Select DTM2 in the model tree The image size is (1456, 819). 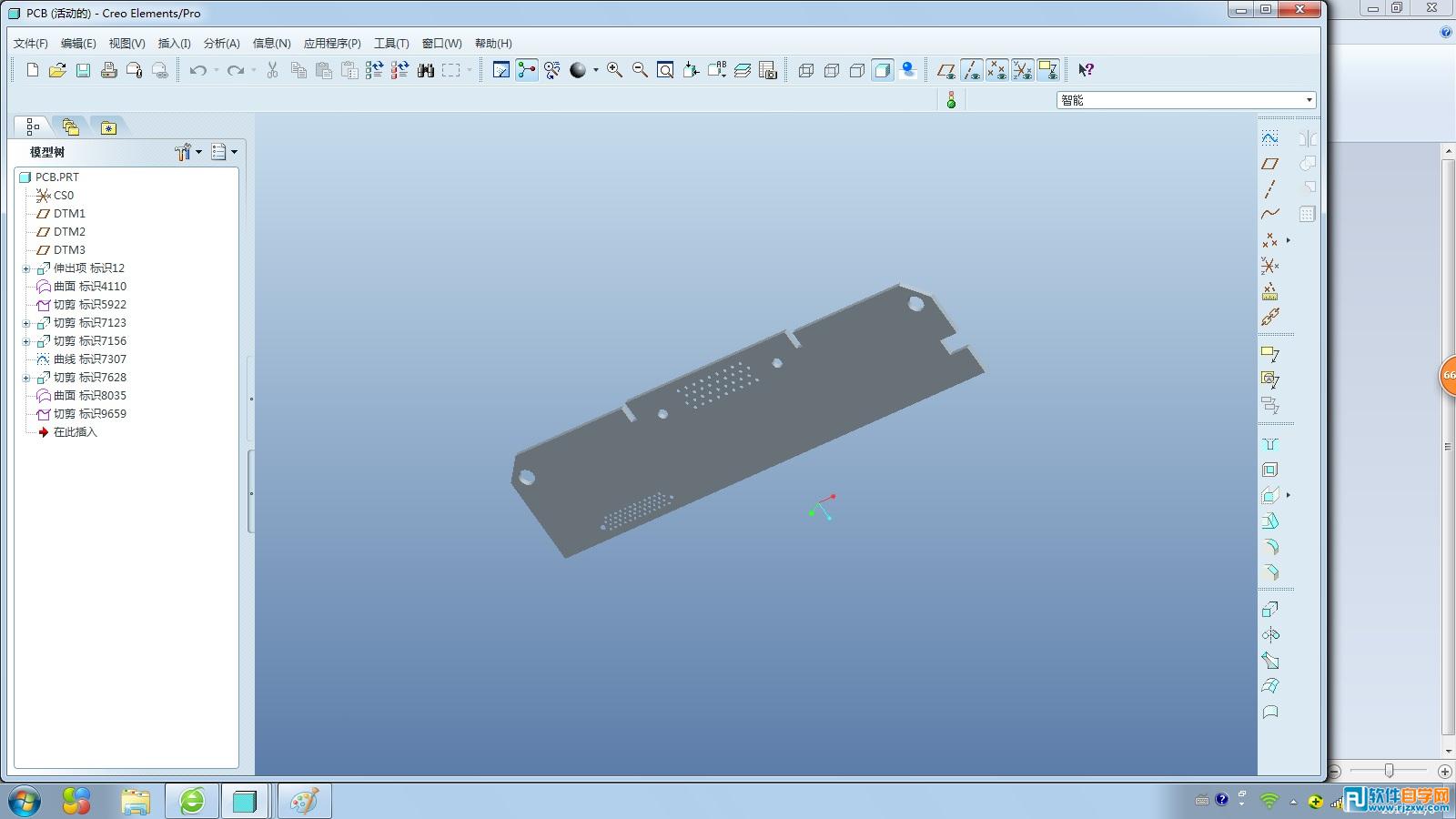69,232
